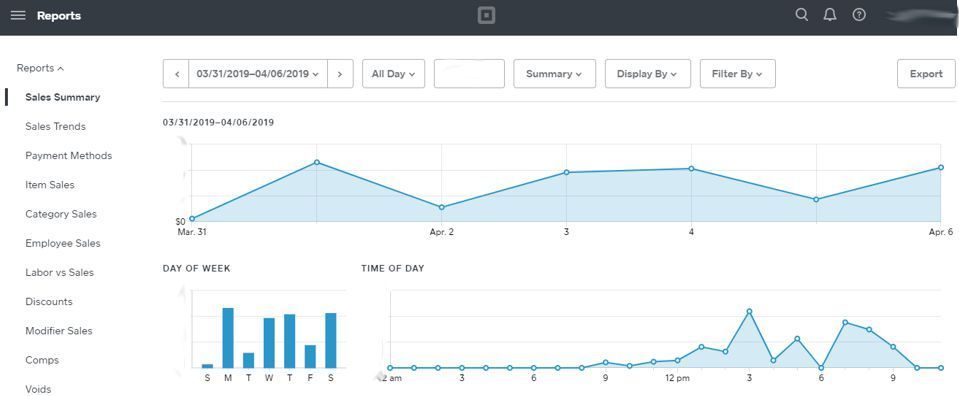Open the help question mark icon
The height and width of the screenshot is (396, 959).
coord(859,15)
